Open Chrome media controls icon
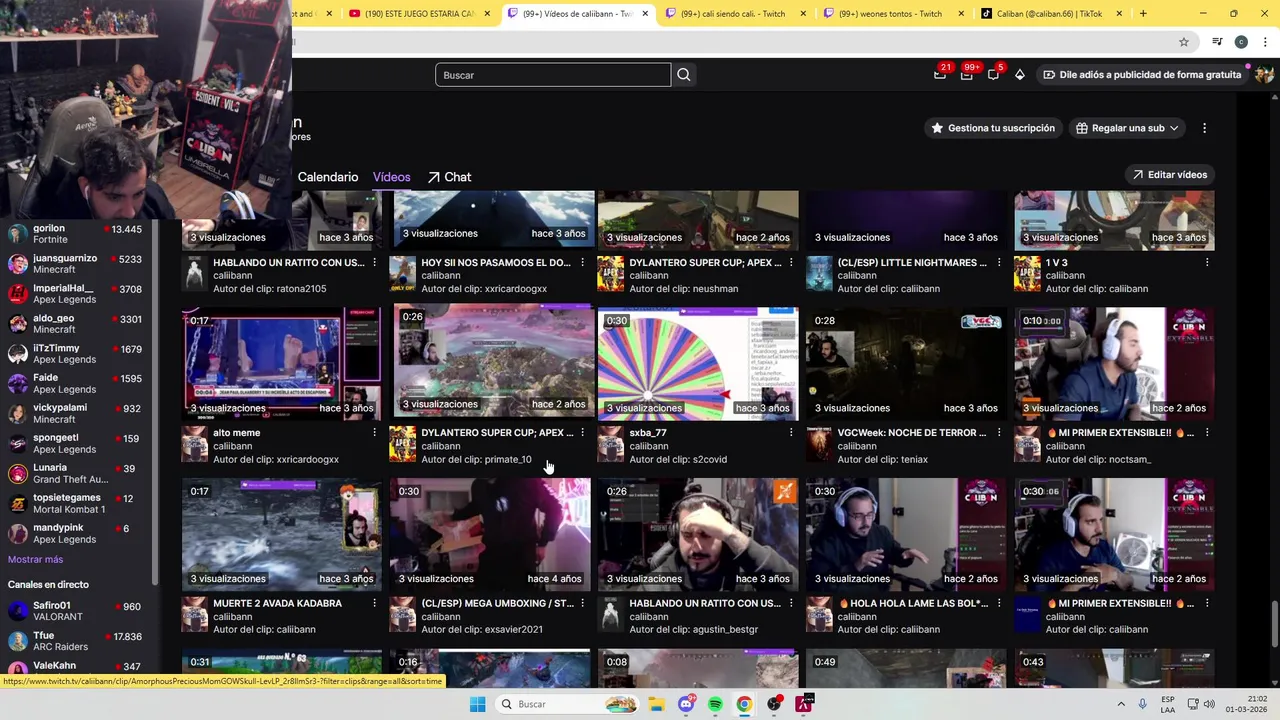Image resolution: width=1280 pixels, height=720 pixels. (x=1217, y=42)
